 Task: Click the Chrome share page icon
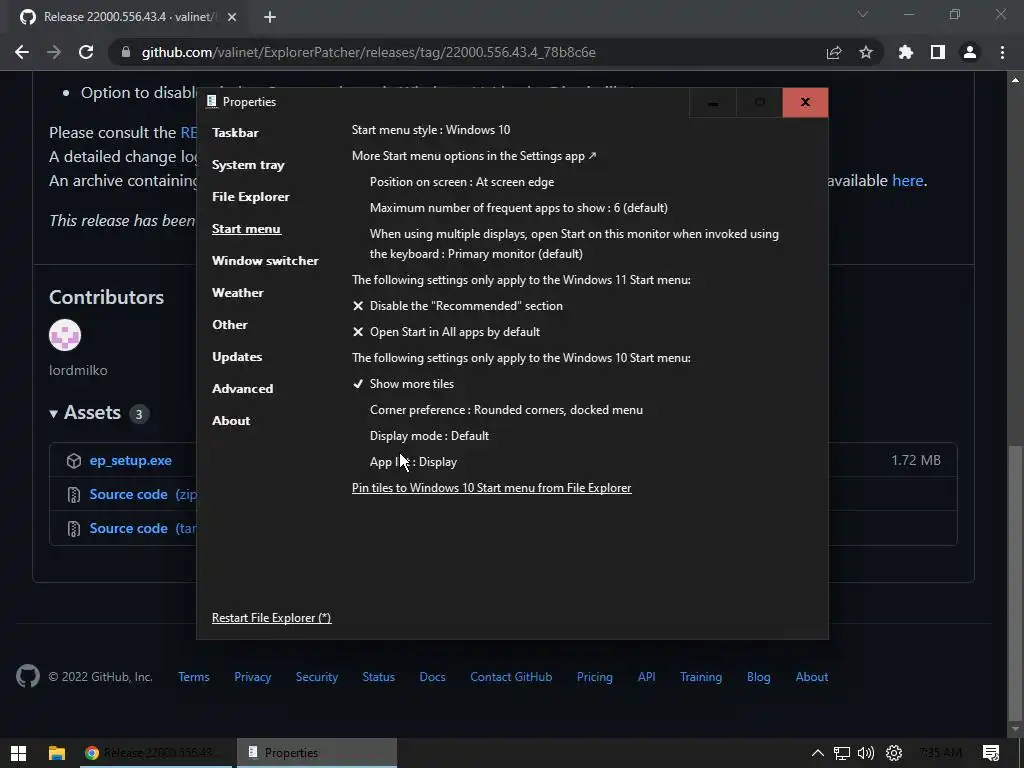[x=834, y=52]
